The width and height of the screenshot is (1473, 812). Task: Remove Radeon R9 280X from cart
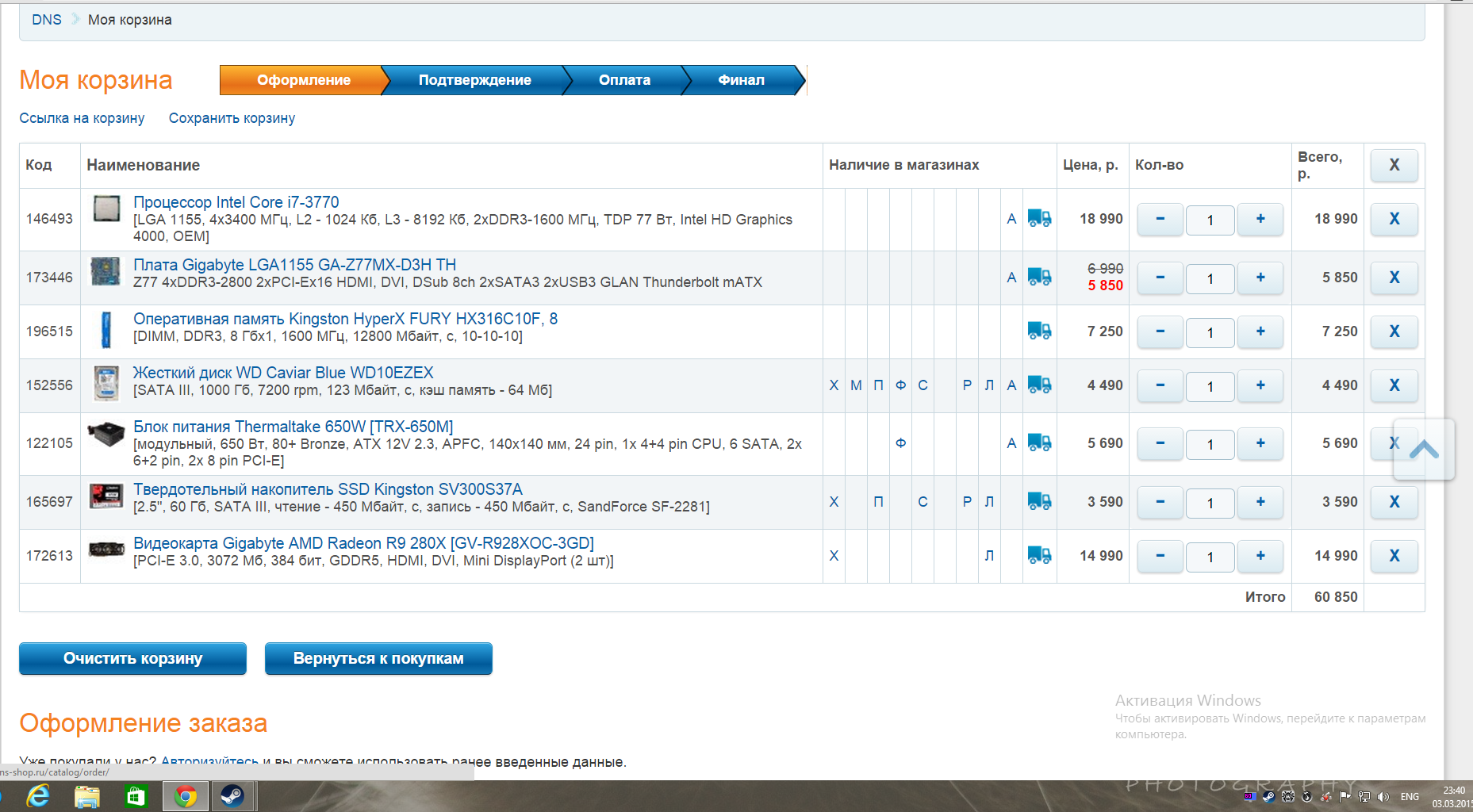click(x=1394, y=556)
